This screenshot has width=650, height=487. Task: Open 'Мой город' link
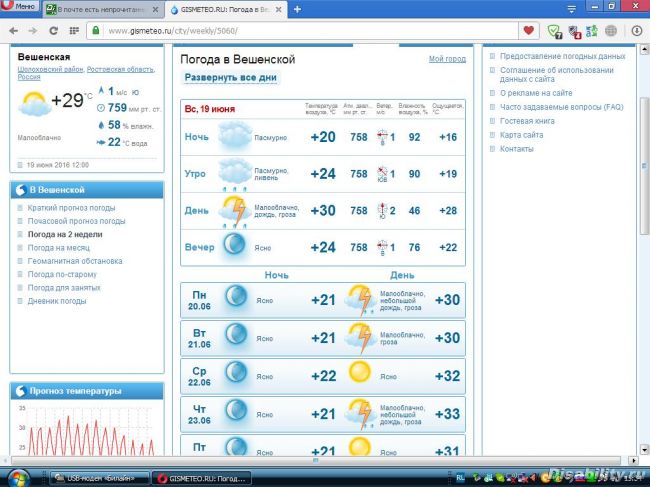(447, 59)
